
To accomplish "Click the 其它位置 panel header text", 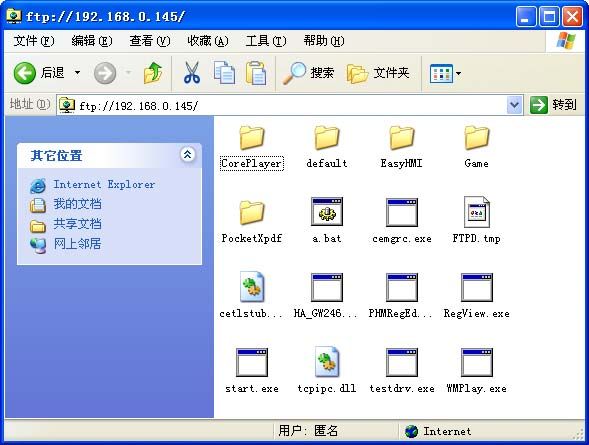I will click(56, 155).
